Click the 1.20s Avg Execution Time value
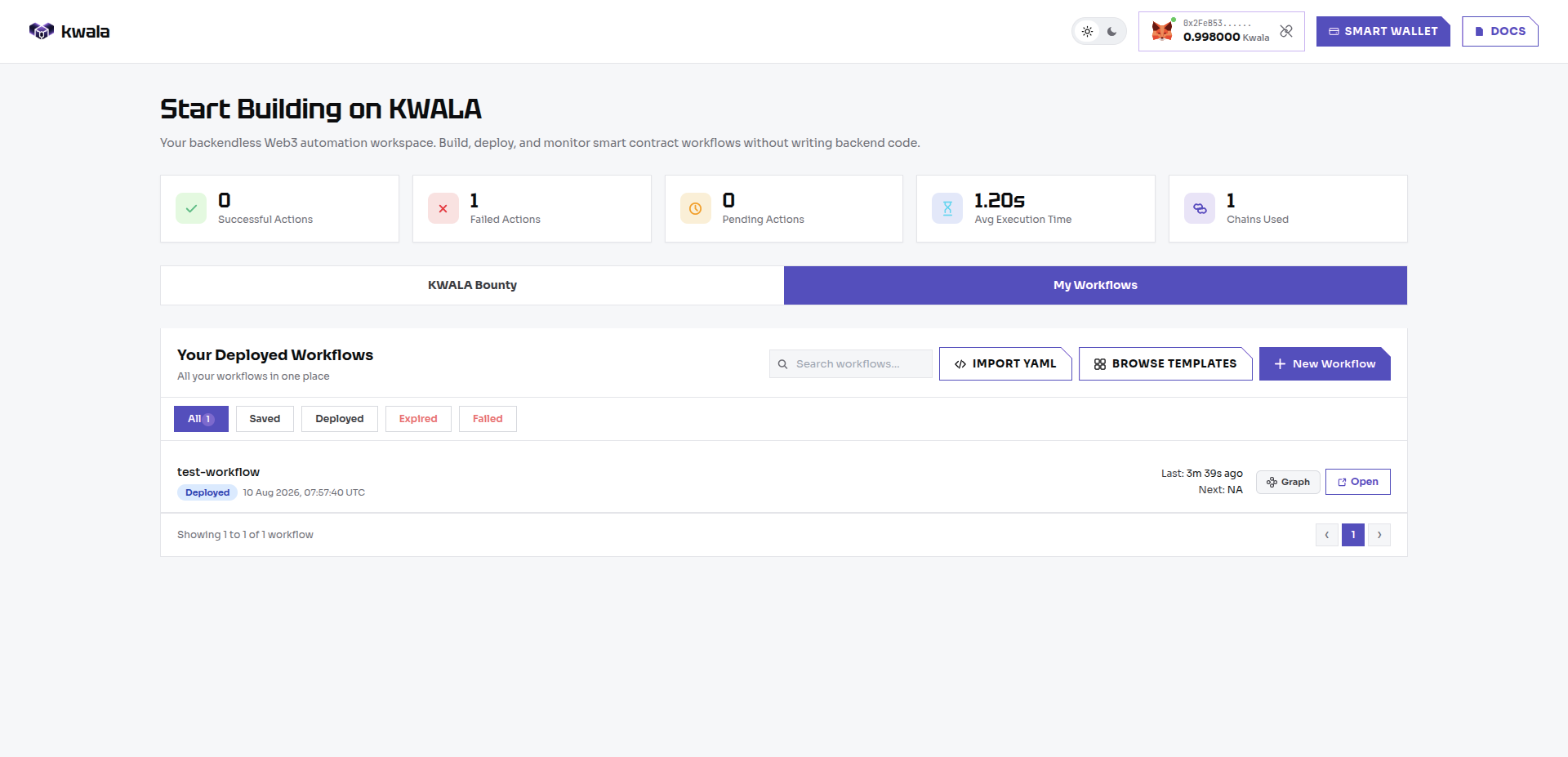Image resolution: width=1568 pixels, height=757 pixels. tap(1000, 200)
